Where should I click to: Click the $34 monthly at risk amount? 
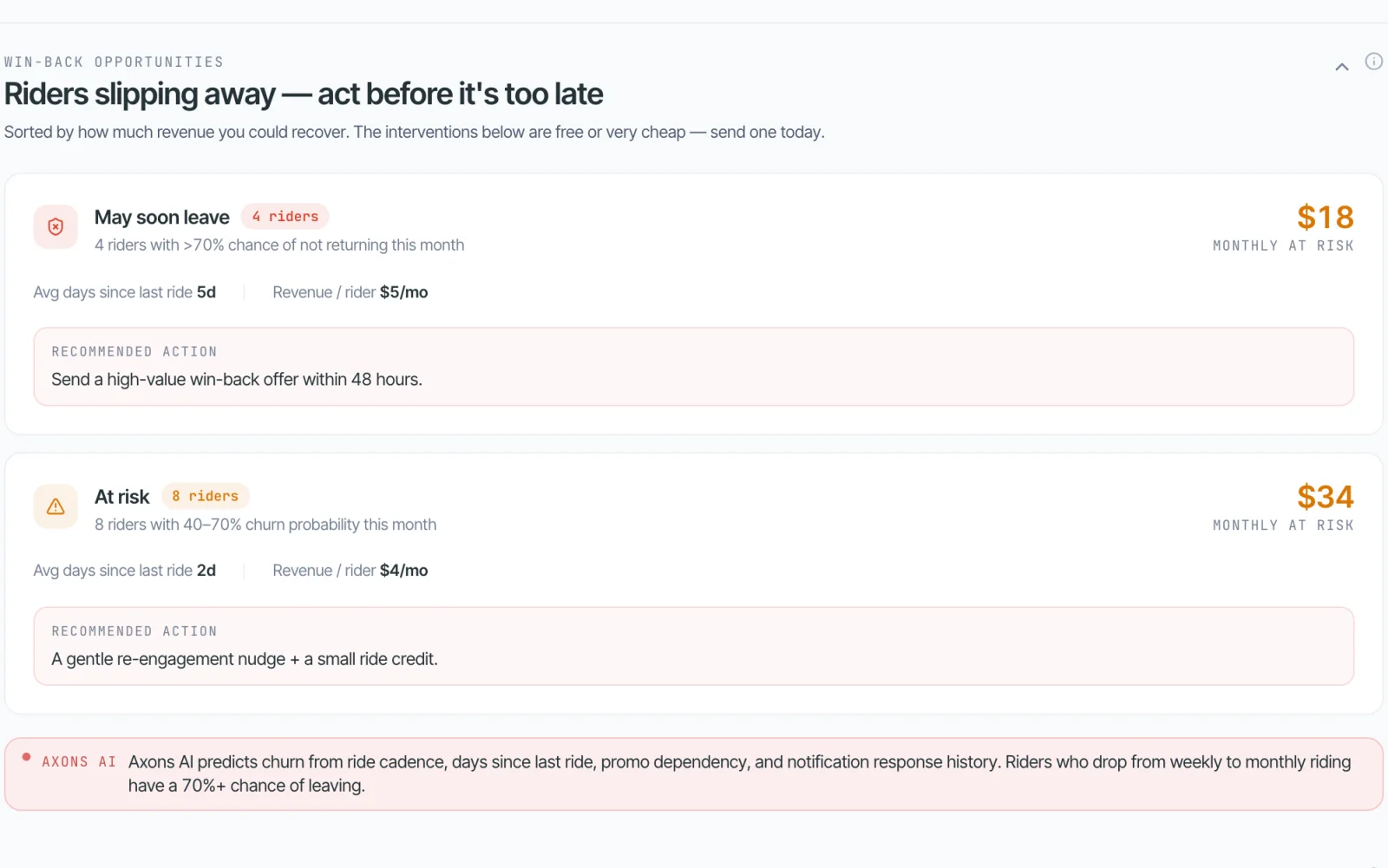click(1326, 497)
